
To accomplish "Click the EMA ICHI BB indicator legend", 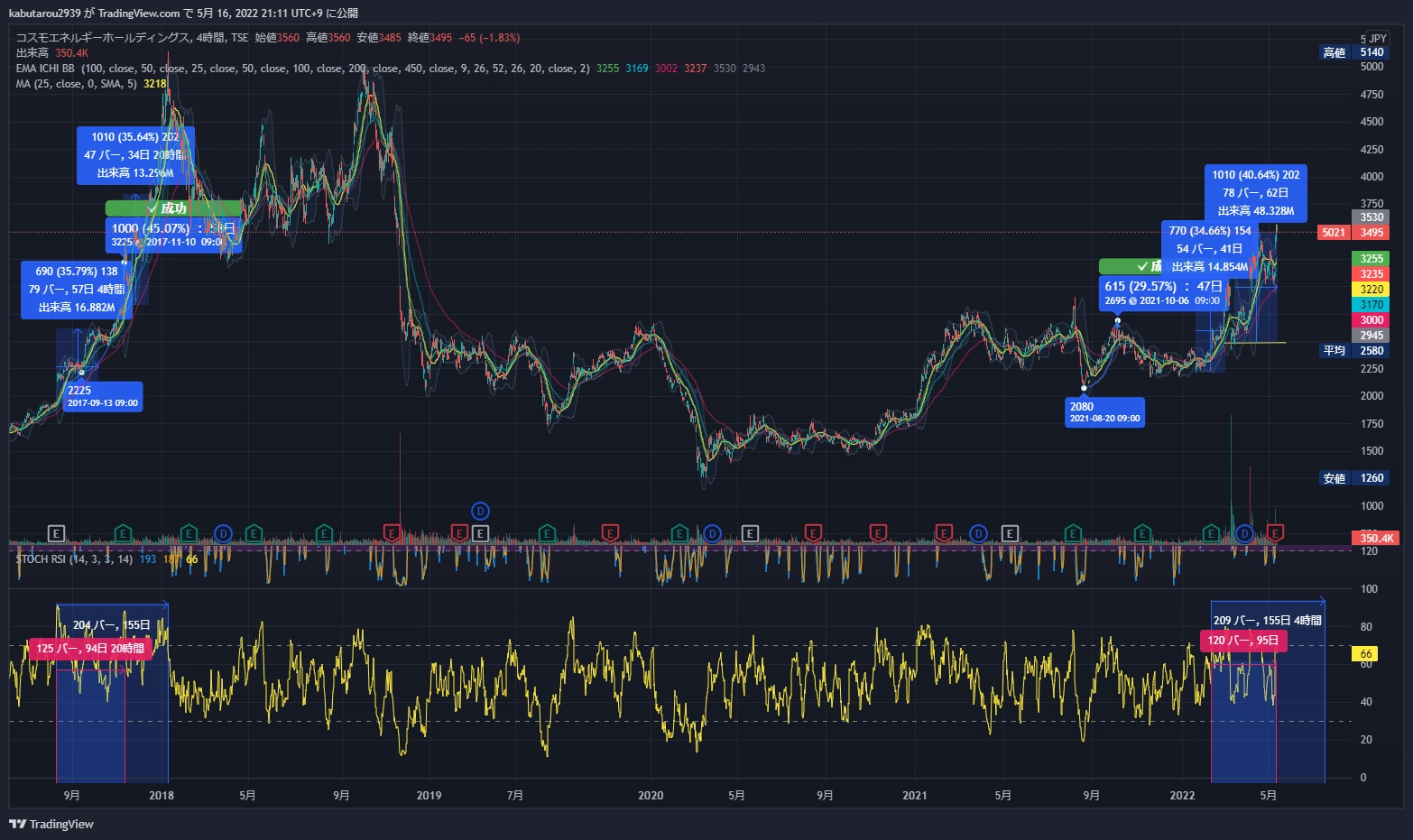I will [45, 69].
